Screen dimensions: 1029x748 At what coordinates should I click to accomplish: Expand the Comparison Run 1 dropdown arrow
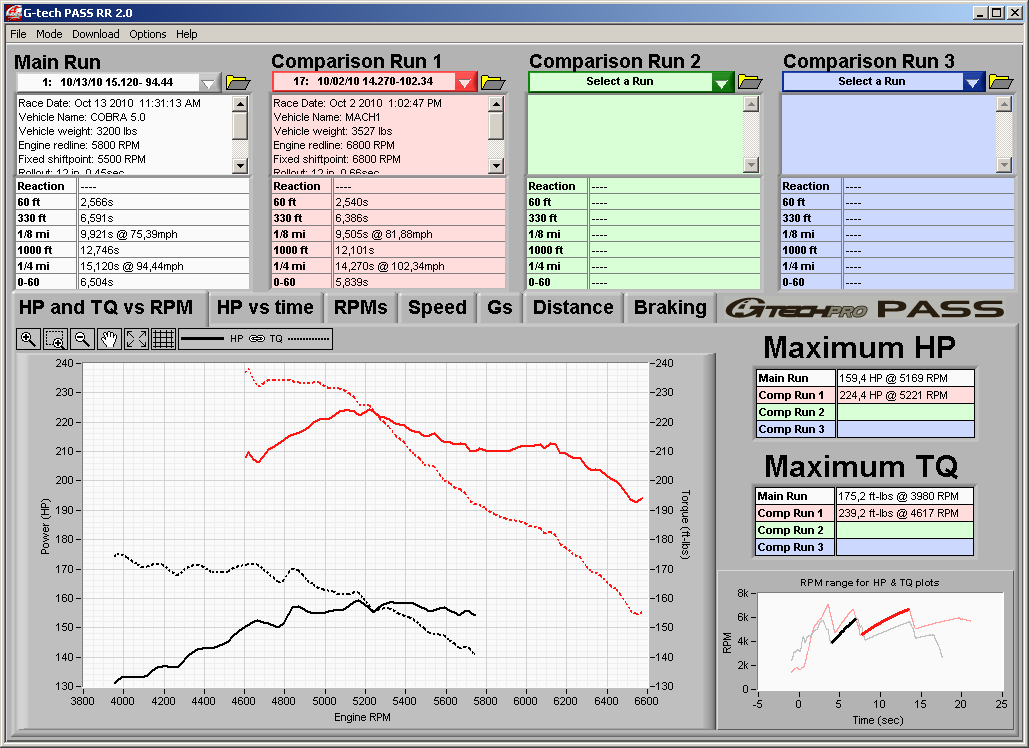[465, 82]
